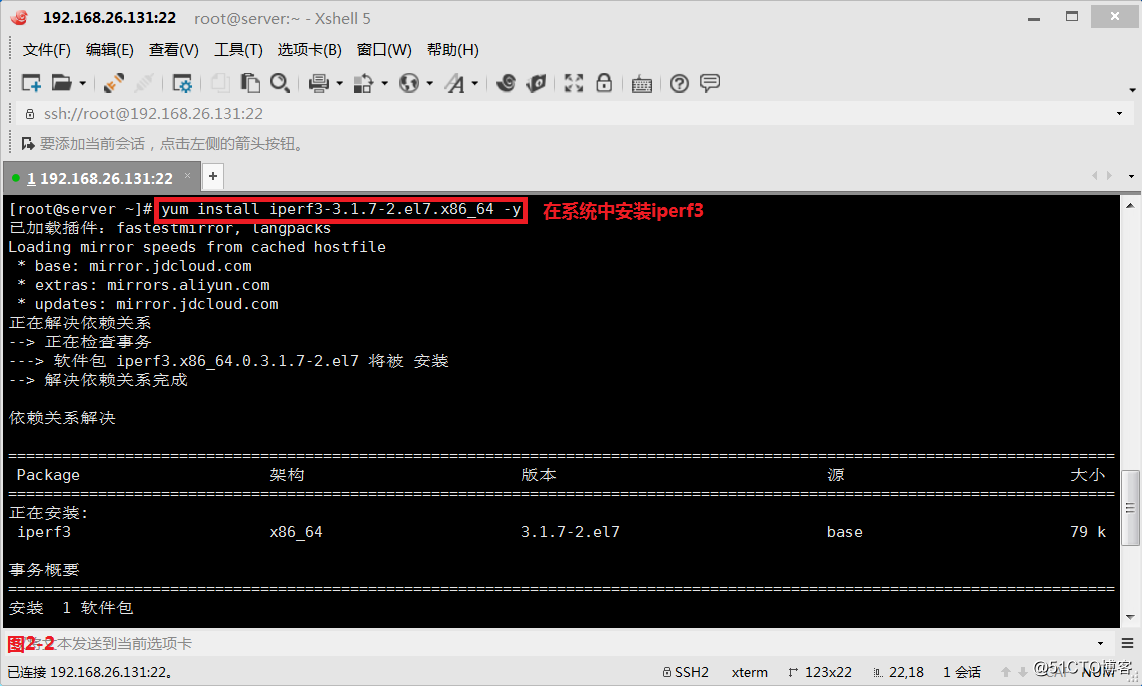Click the globe encoding icon

tap(409, 83)
